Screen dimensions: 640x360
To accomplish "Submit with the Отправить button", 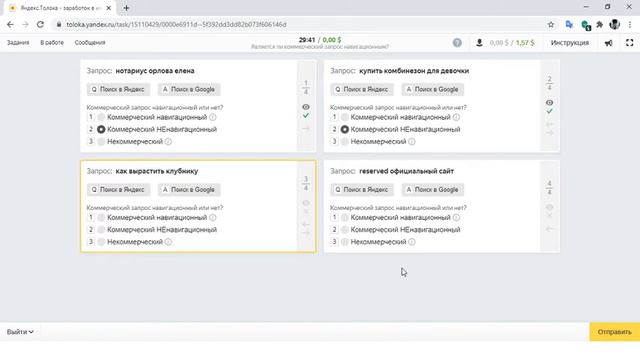I will click(x=614, y=332).
